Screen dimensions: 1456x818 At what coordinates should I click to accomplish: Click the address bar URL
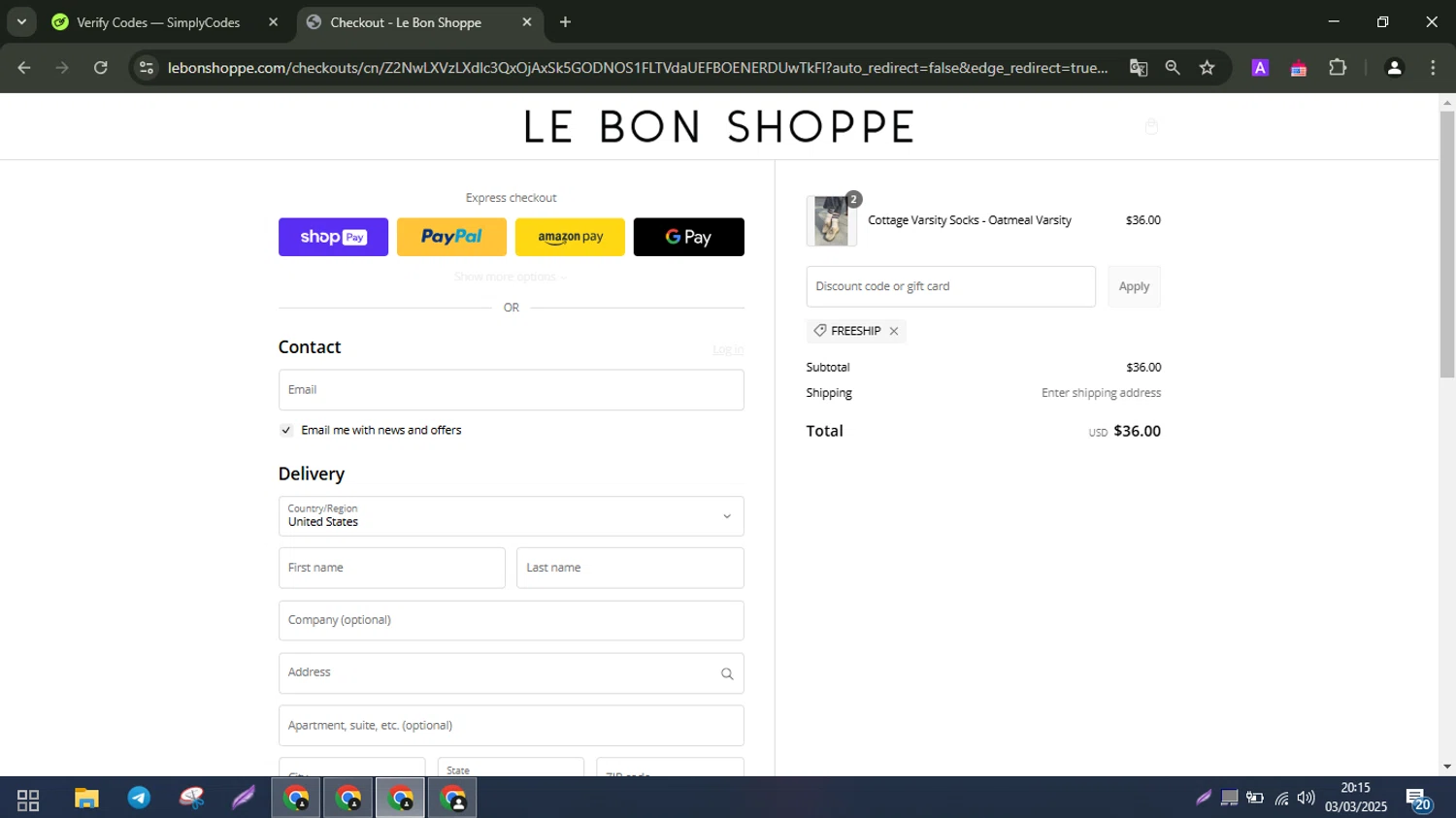pyautogui.click(x=638, y=68)
